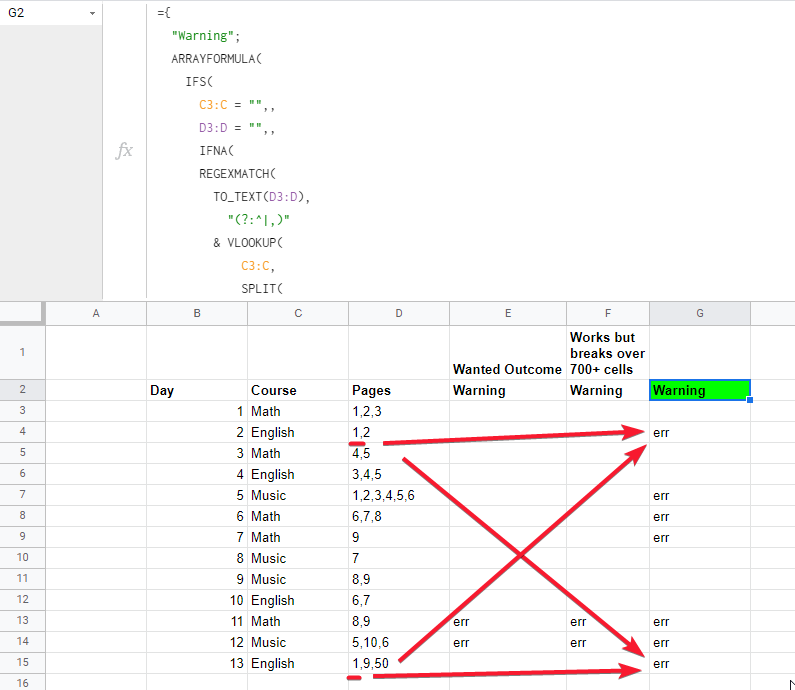Image resolution: width=795 pixels, height=690 pixels.
Task: Click the Pages cell '6,7' for day 10
Action: point(399,600)
